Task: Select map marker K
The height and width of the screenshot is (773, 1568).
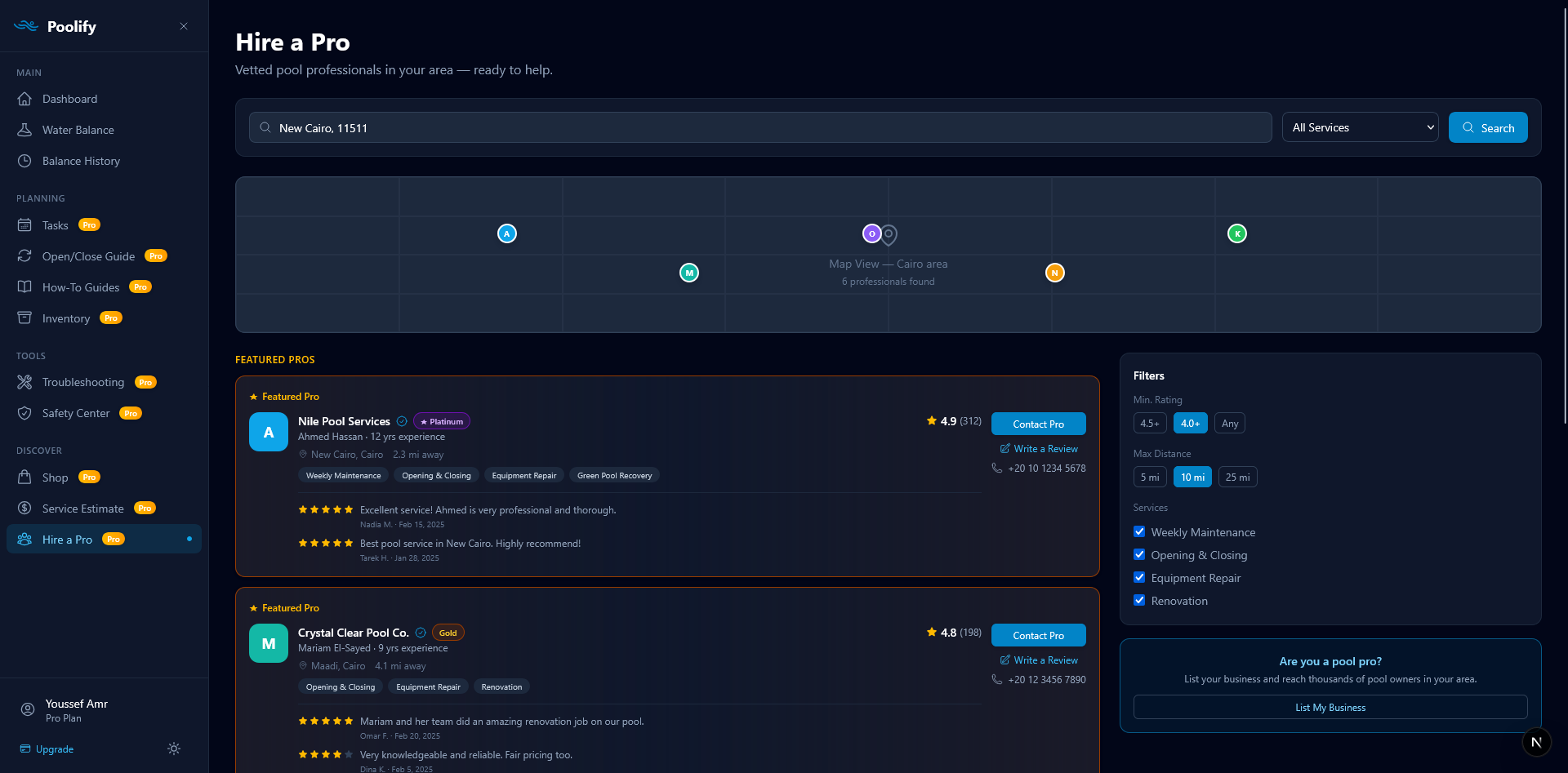Action: pos(1237,233)
